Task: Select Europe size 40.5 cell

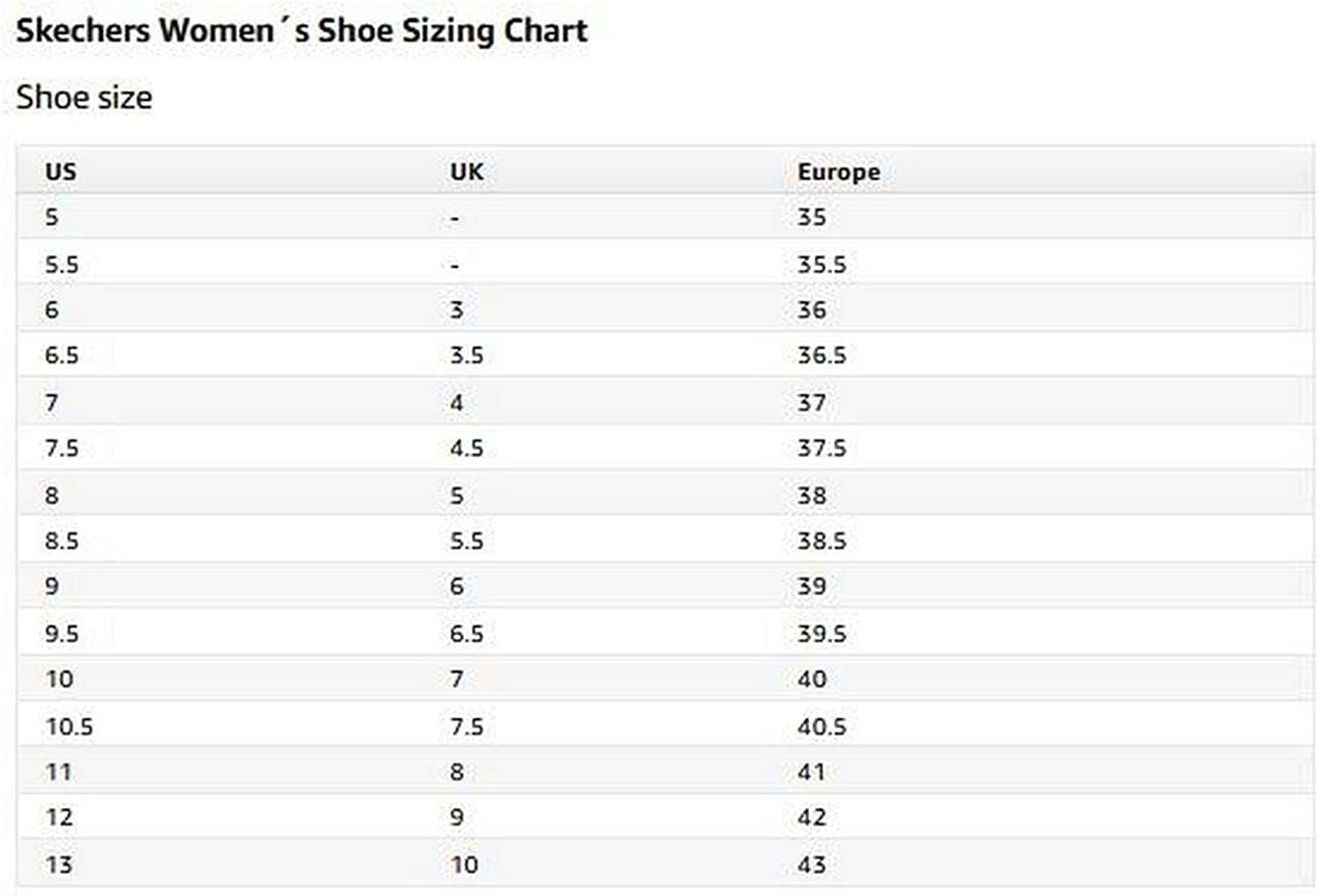Action: (822, 726)
